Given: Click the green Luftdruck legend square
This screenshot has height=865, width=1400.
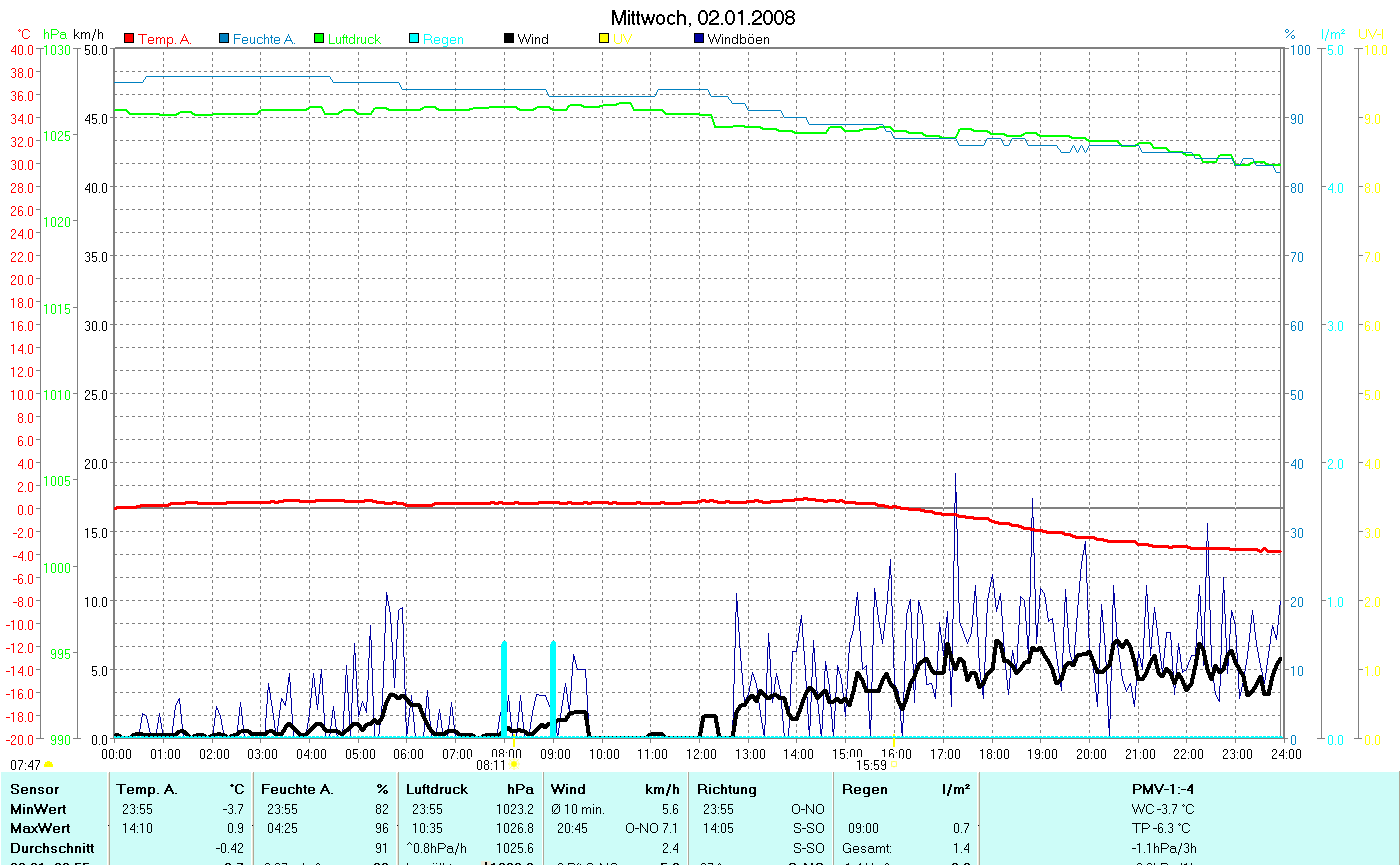Looking at the screenshot, I should [319, 39].
